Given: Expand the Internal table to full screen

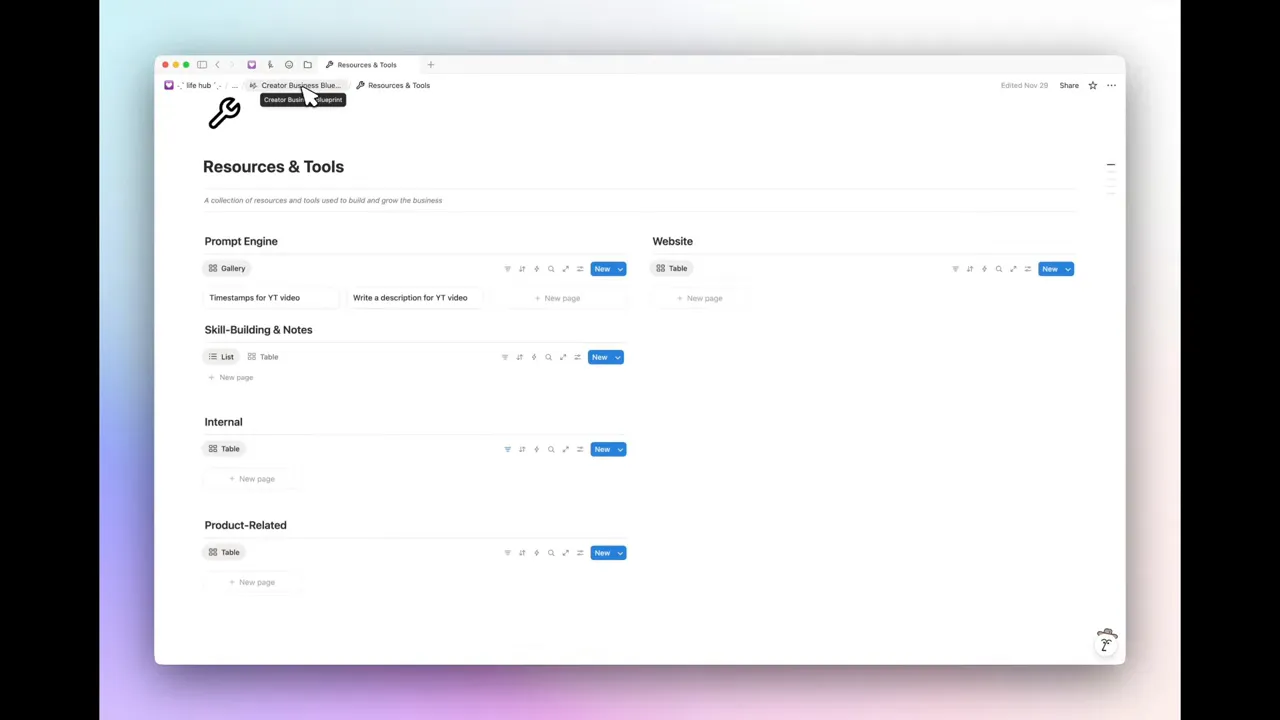Looking at the screenshot, I should (565, 449).
